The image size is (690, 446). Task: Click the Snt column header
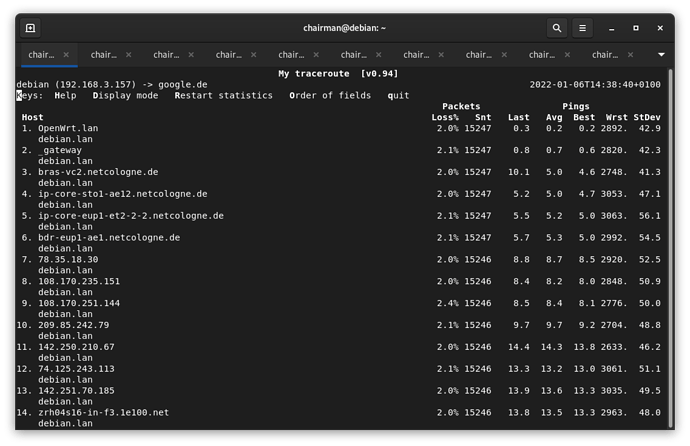pos(483,117)
